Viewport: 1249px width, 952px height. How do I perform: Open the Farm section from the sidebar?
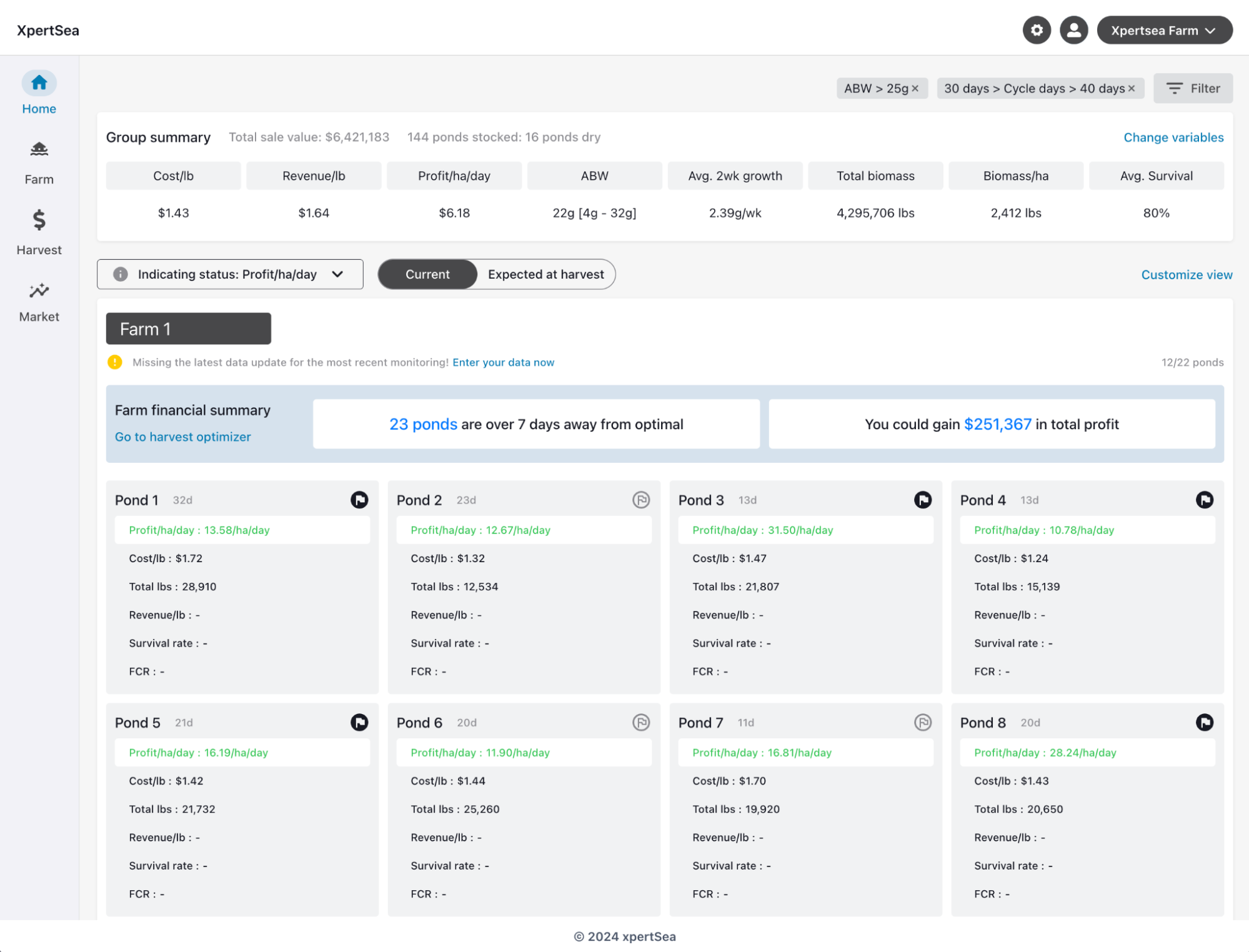[38, 149]
